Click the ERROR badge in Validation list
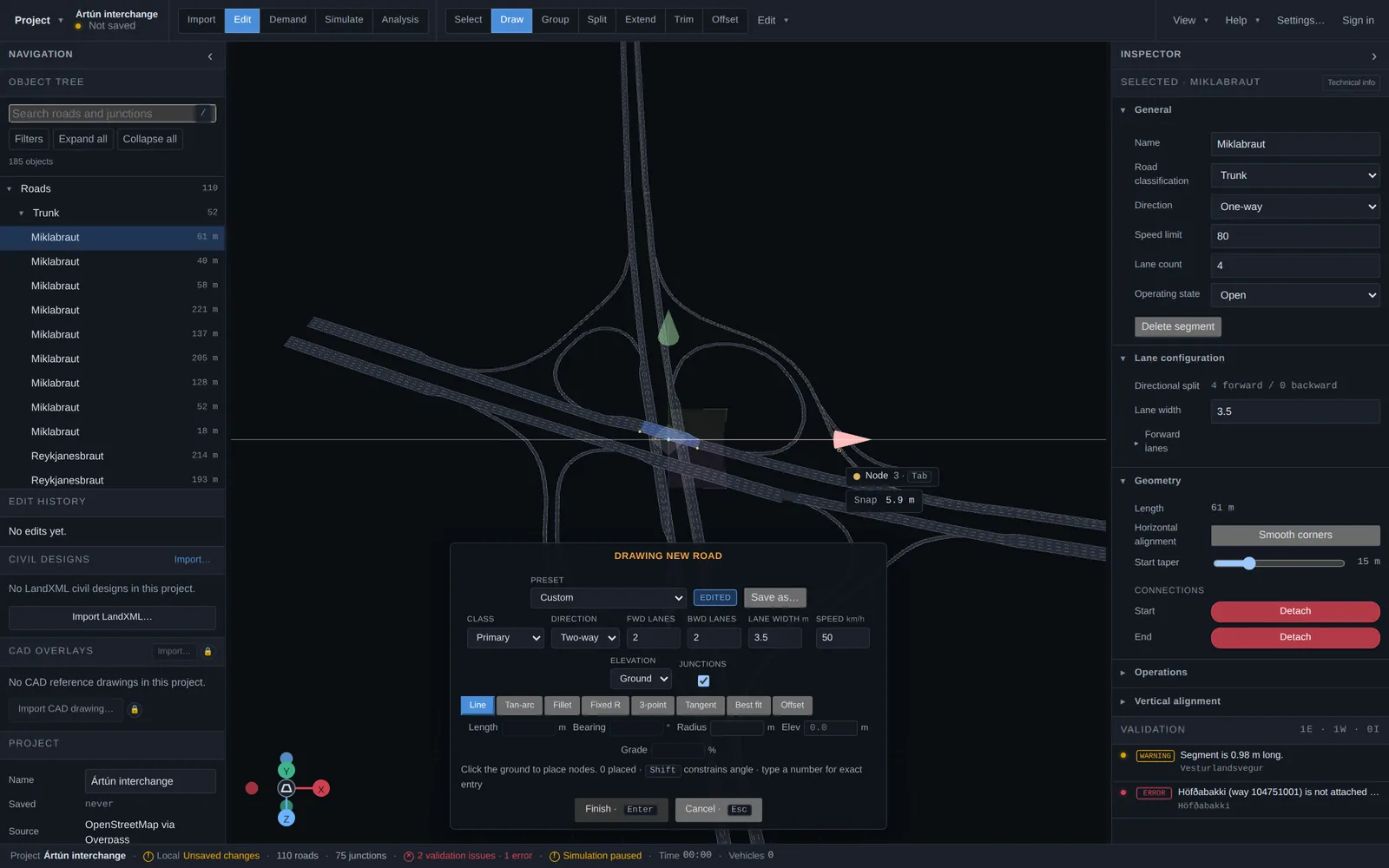Image resolution: width=1389 pixels, height=868 pixels. click(x=1154, y=793)
